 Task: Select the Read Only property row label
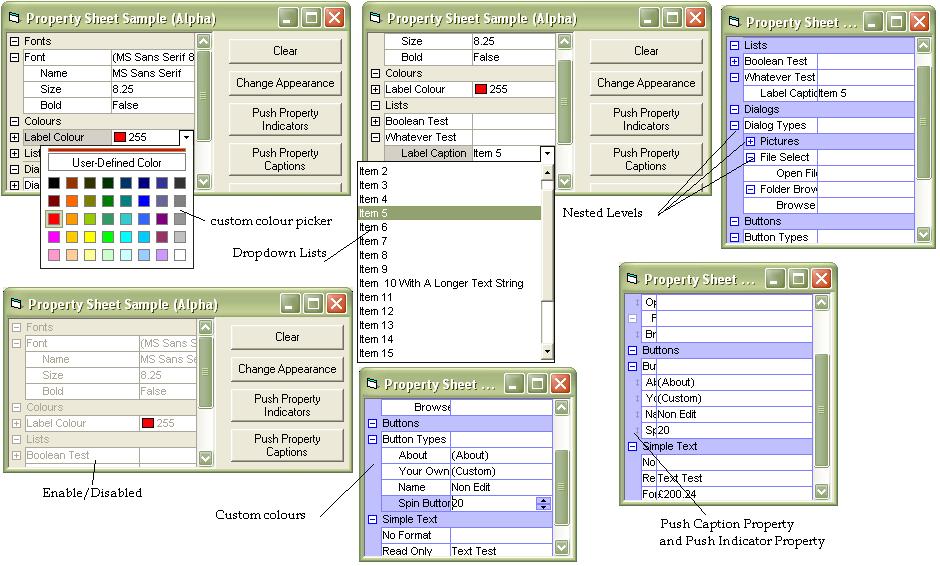point(406,551)
